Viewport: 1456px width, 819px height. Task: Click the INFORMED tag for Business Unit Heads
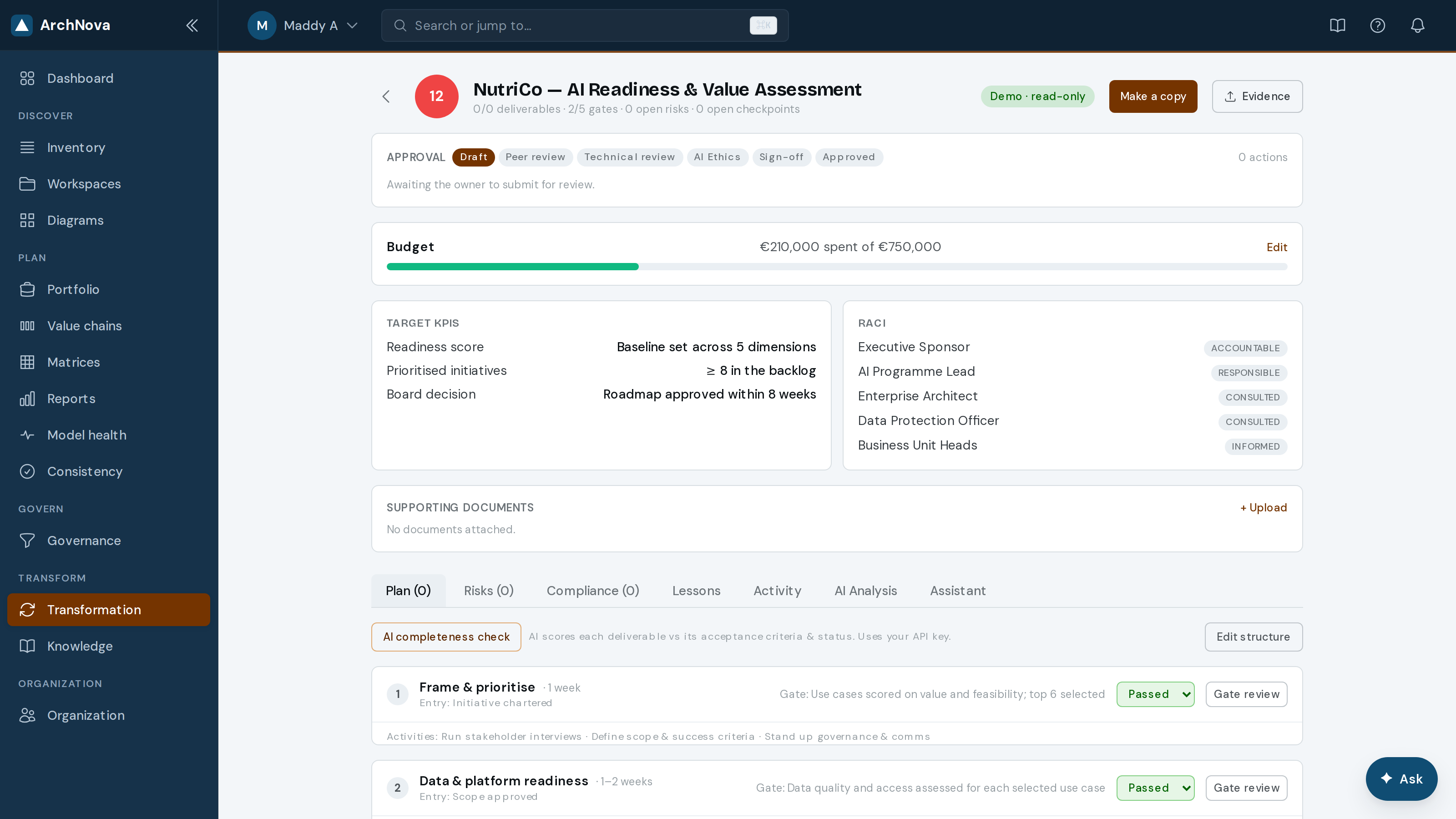point(1255,446)
